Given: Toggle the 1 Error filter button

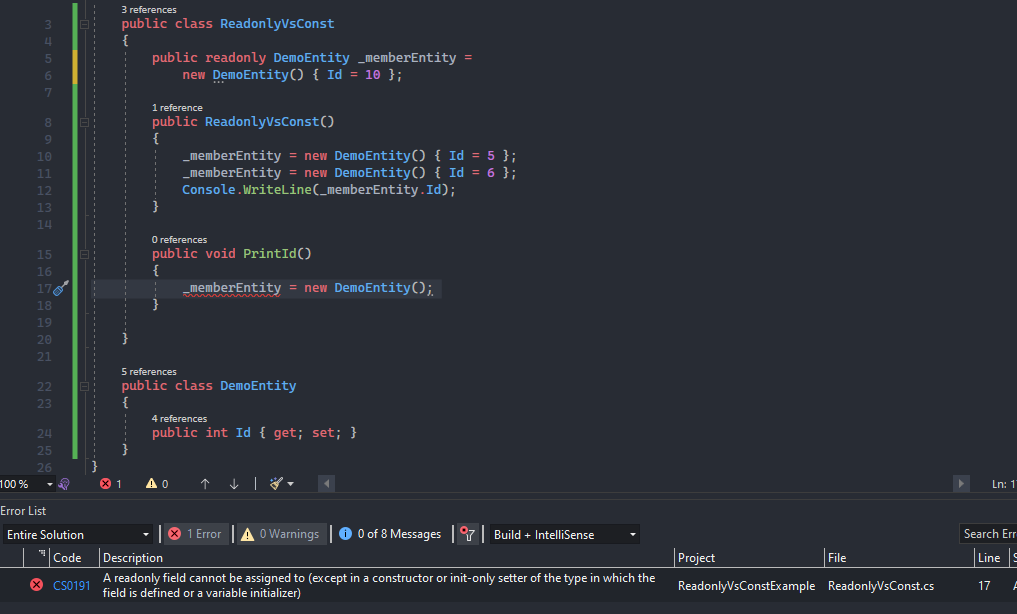Looking at the screenshot, I should pyautogui.click(x=195, y=533).
